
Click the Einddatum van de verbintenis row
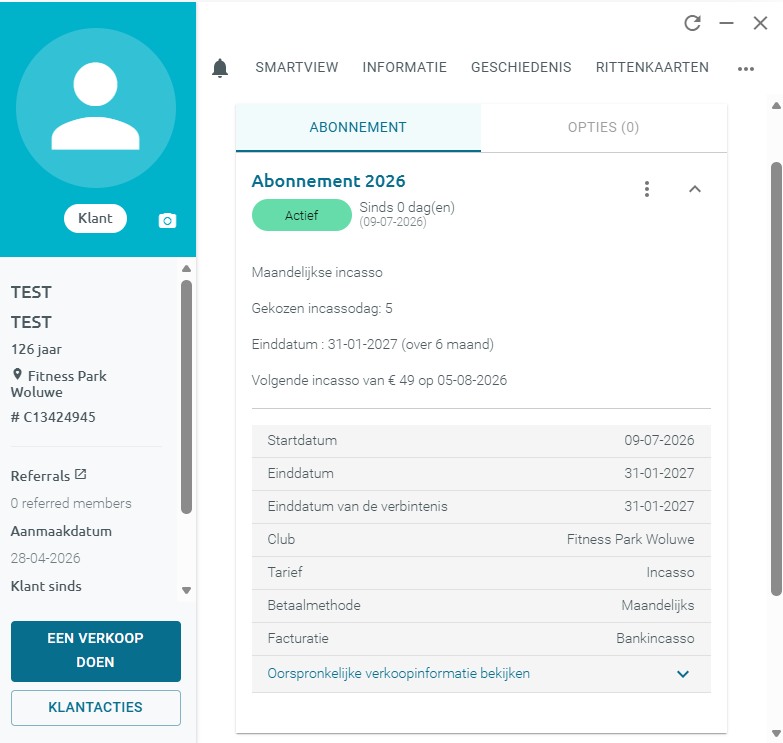click(481, 507)
